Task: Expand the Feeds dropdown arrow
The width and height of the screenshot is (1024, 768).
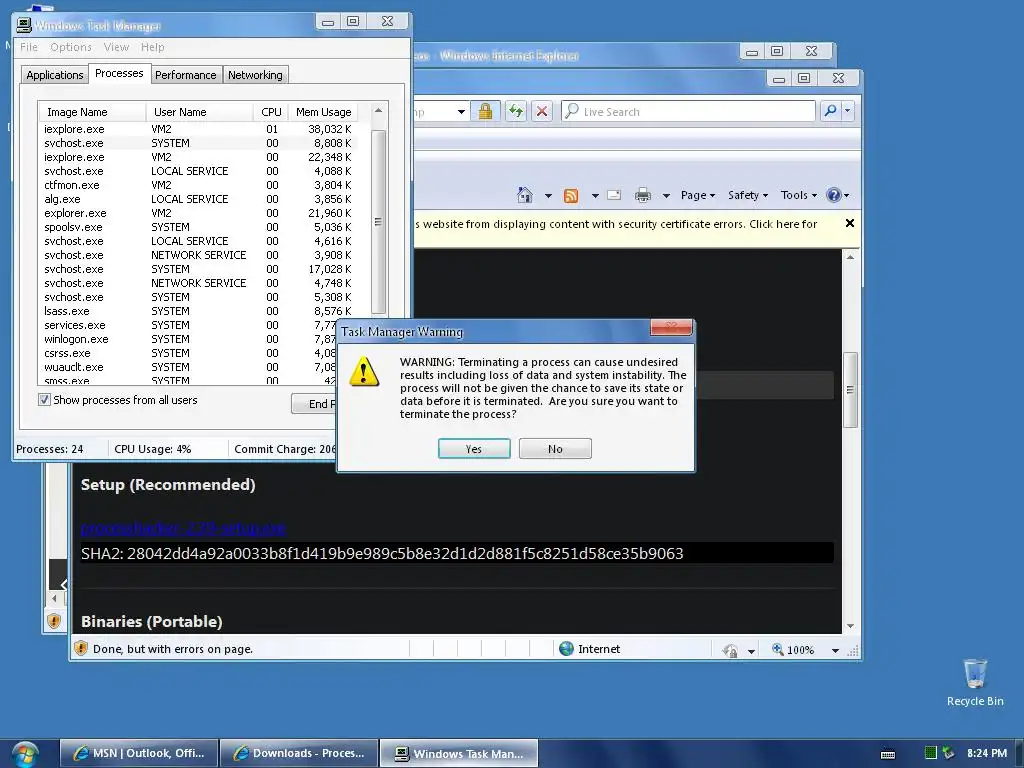Action: pyautogui.click(x=595, y=195)
